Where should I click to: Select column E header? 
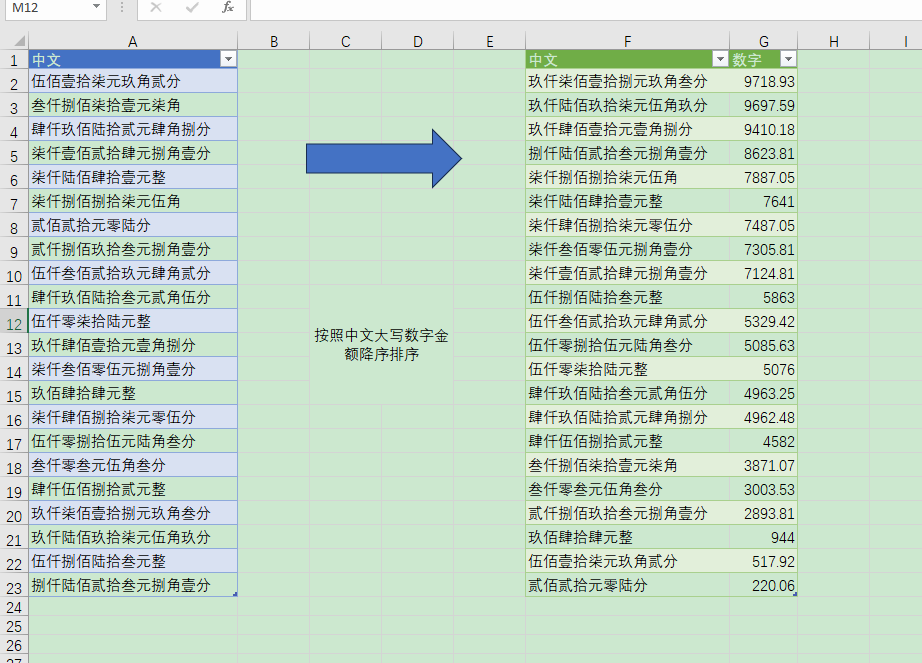489,41
